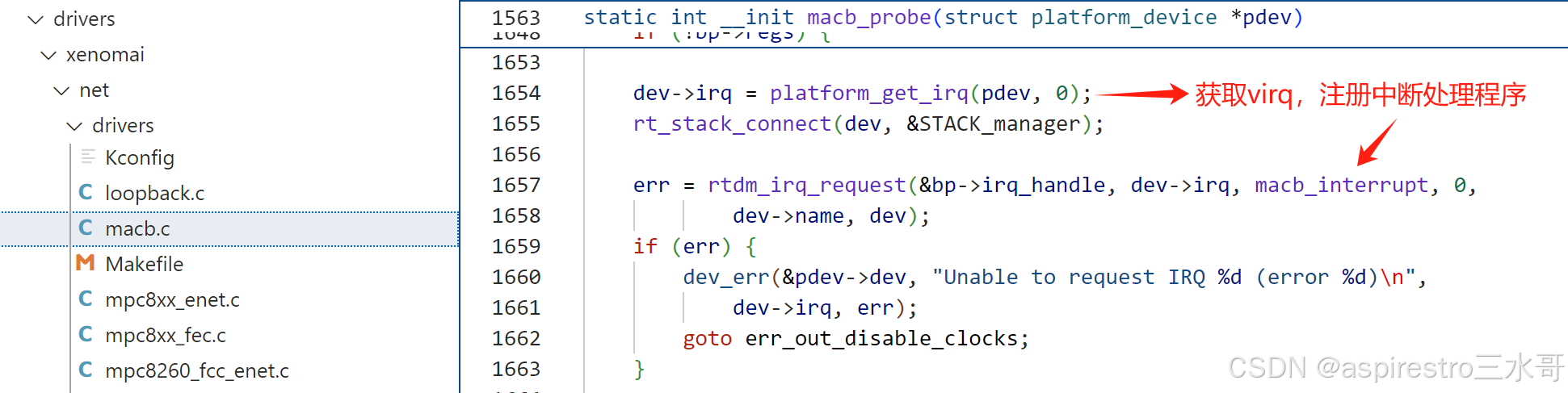Open mpc8260_fcc_enet.c file

[197, 370]
